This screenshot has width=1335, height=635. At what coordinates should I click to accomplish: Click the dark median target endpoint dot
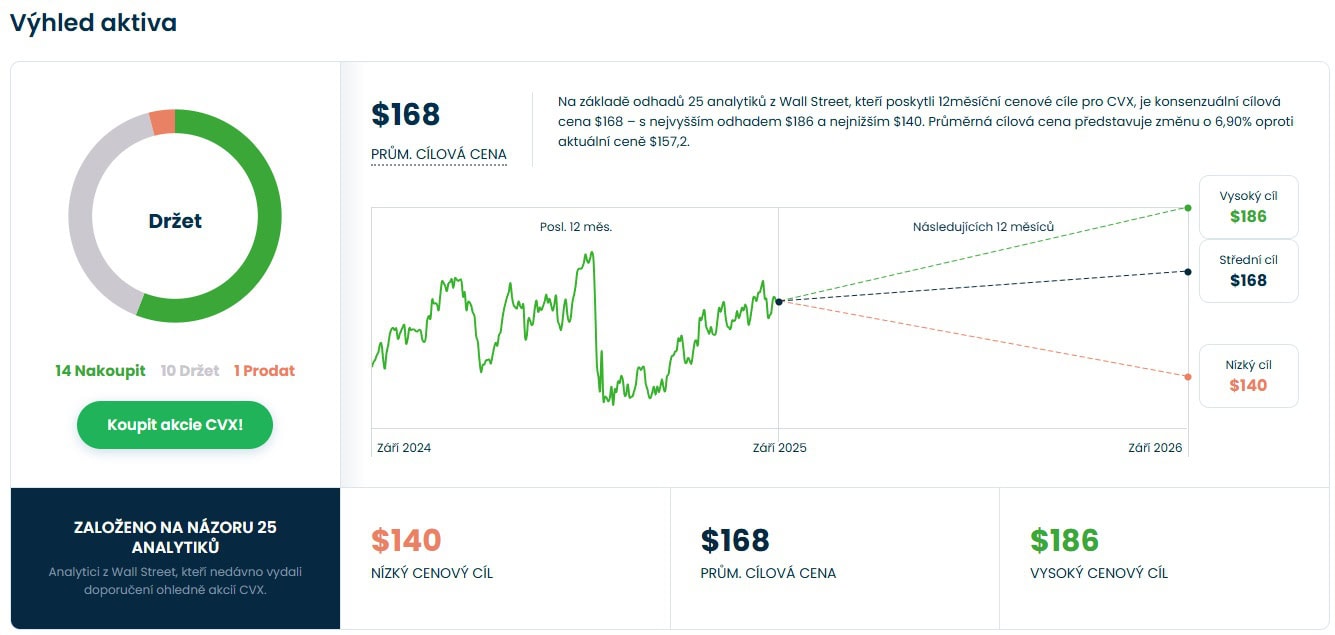[1188, 272]
